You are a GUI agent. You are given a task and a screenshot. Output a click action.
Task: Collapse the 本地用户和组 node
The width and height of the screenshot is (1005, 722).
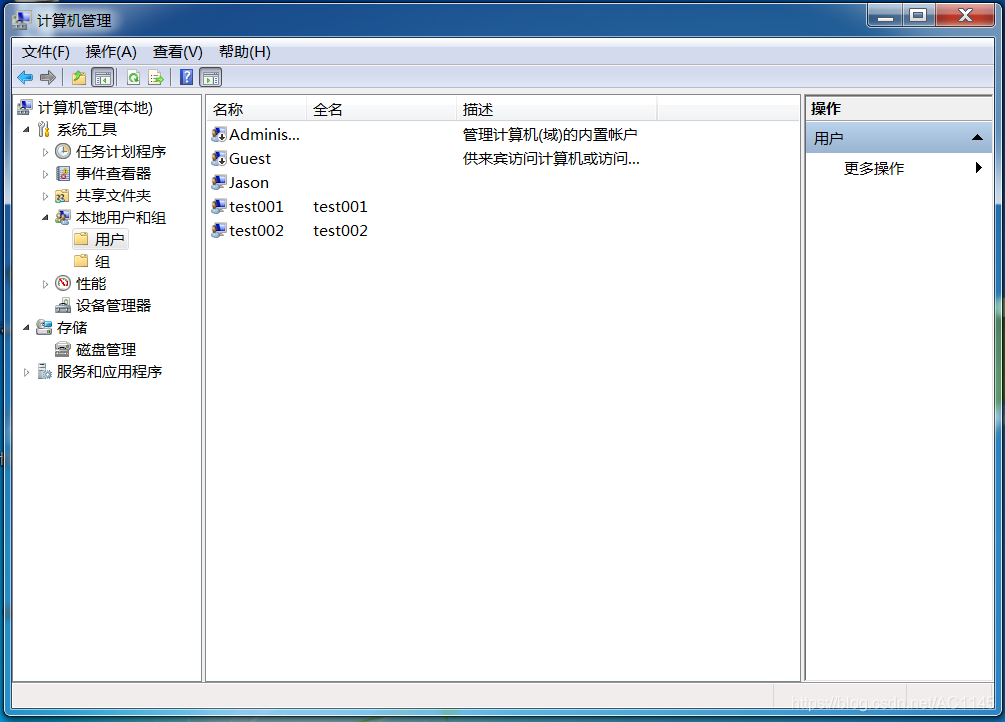45,218
